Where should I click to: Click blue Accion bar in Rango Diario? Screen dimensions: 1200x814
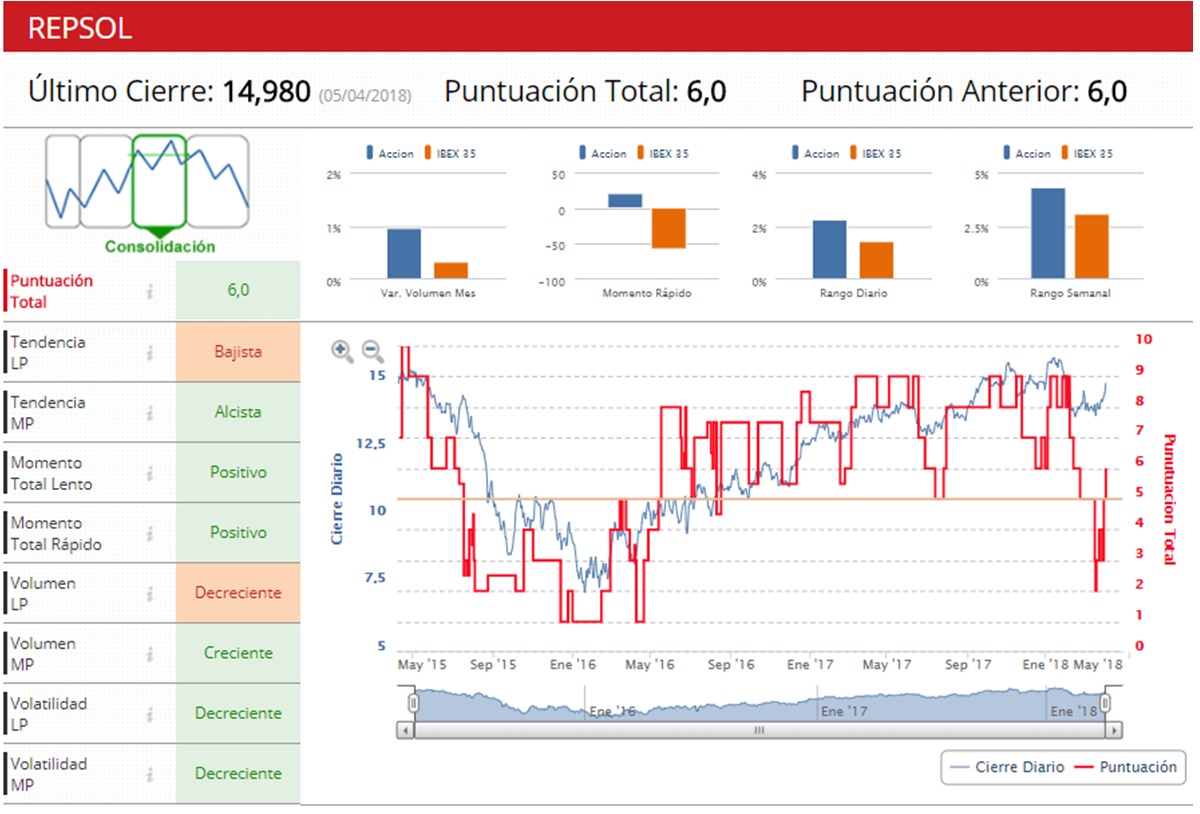coord(830,249)
